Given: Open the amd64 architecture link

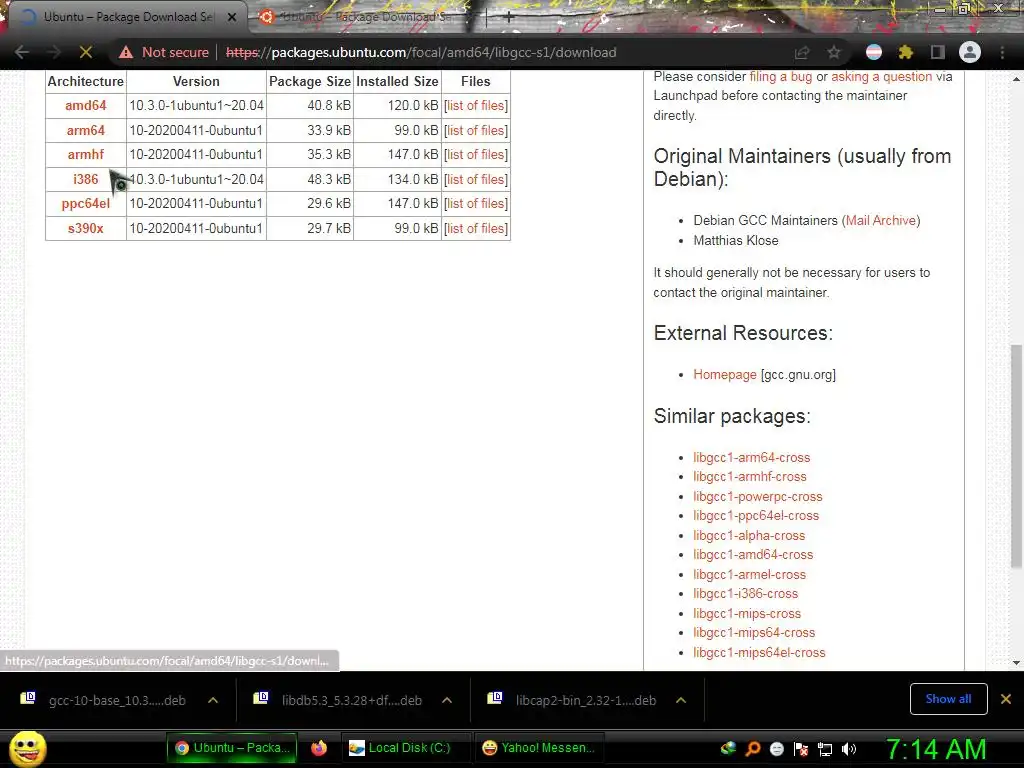Looking at the screenshot, I should 86,105.
